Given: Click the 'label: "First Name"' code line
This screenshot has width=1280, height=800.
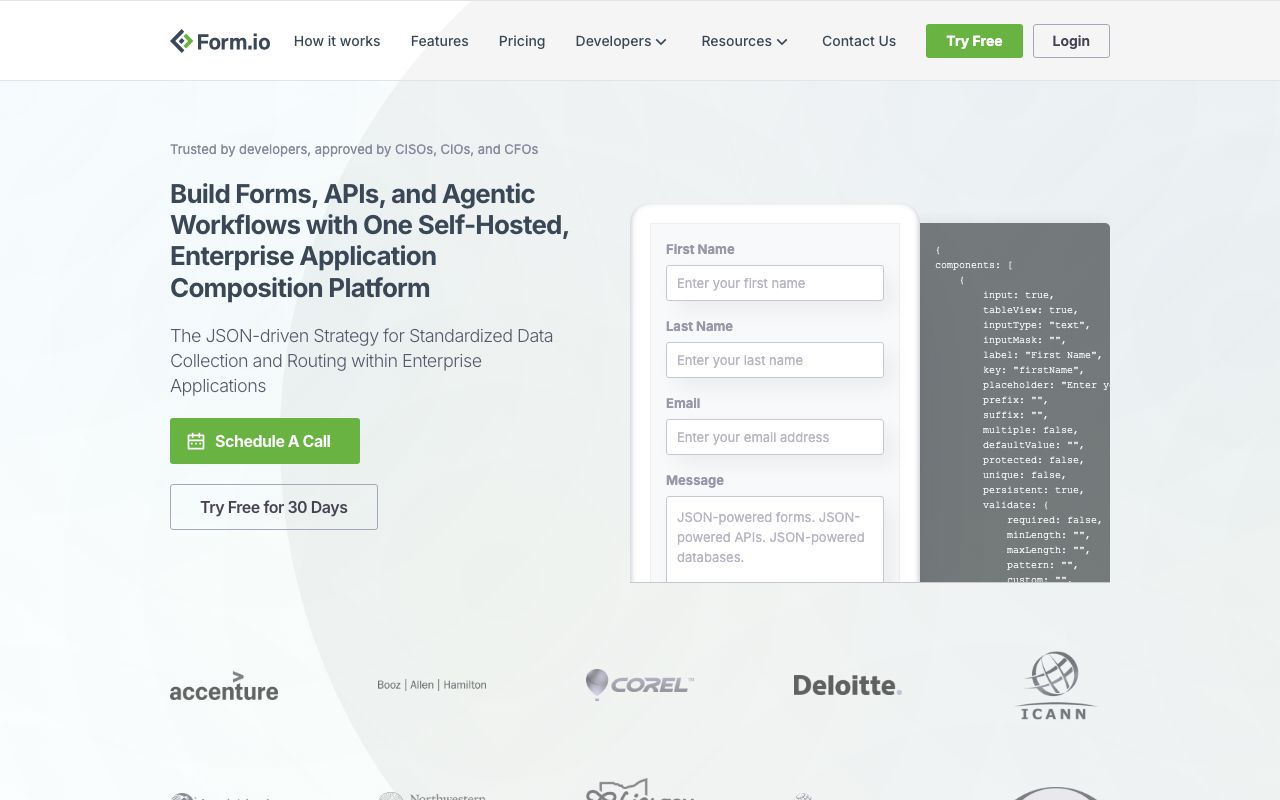Looking at the screenshot, I should [1042, 355].
